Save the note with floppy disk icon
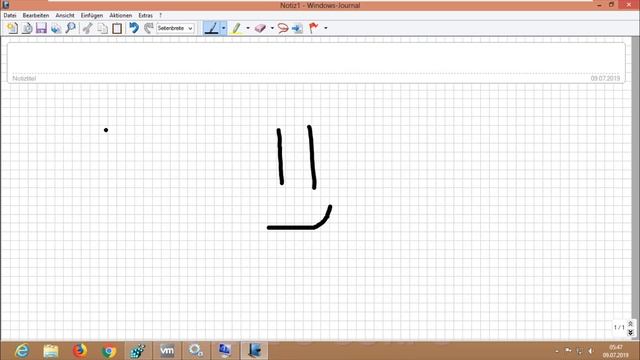Screen dimensions: 640x360 click(41, 28)
